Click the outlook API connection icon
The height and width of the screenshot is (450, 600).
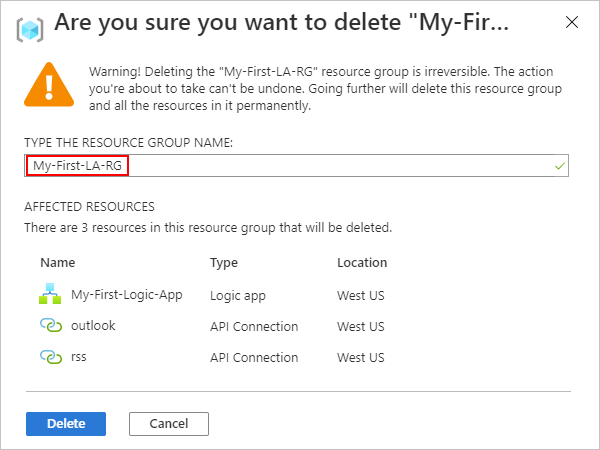pos(50,326)
